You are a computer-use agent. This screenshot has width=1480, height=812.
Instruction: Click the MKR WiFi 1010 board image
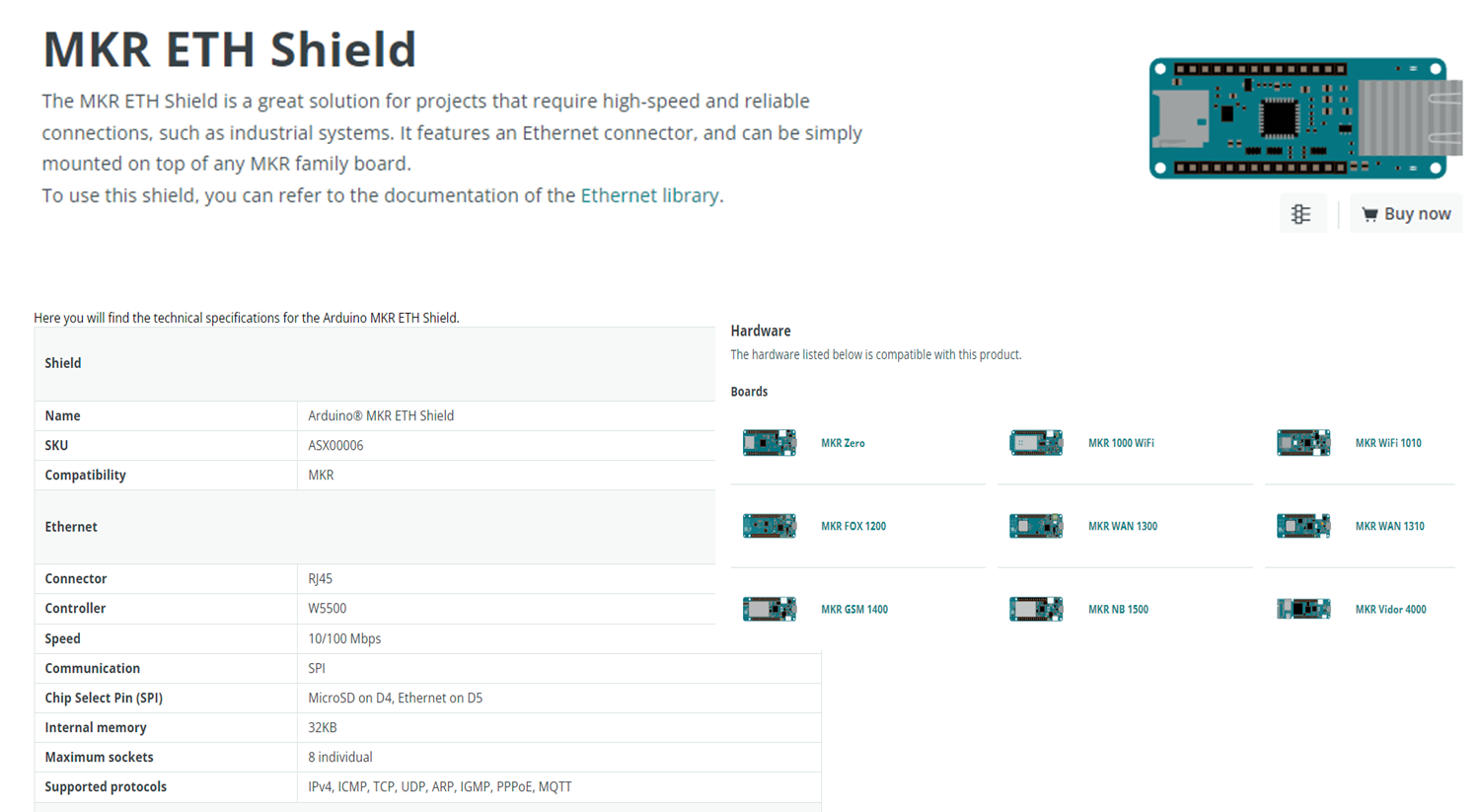click(x=1303, y=443)
